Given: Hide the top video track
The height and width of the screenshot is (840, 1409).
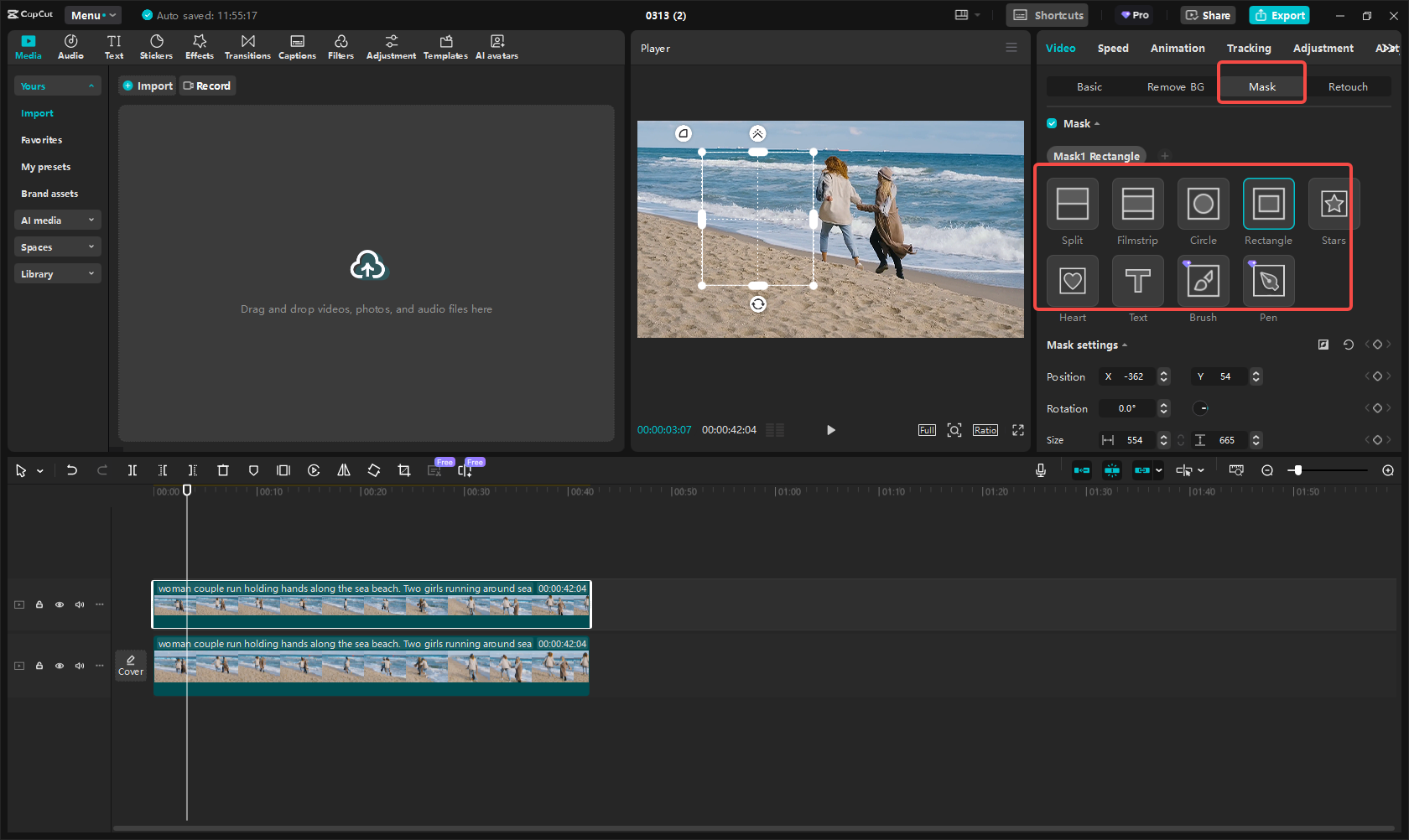Looking at the screenshot, I should 60,604.
